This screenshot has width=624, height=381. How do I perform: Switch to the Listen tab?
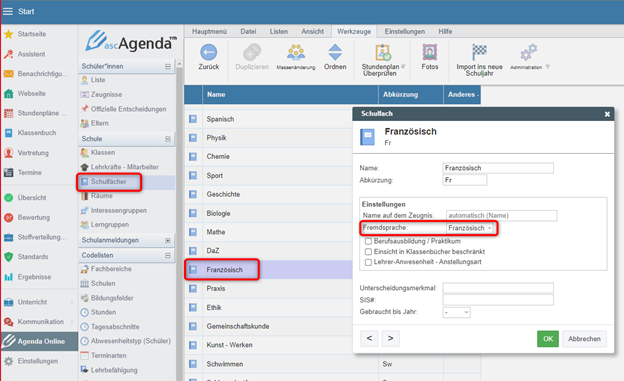279,31
